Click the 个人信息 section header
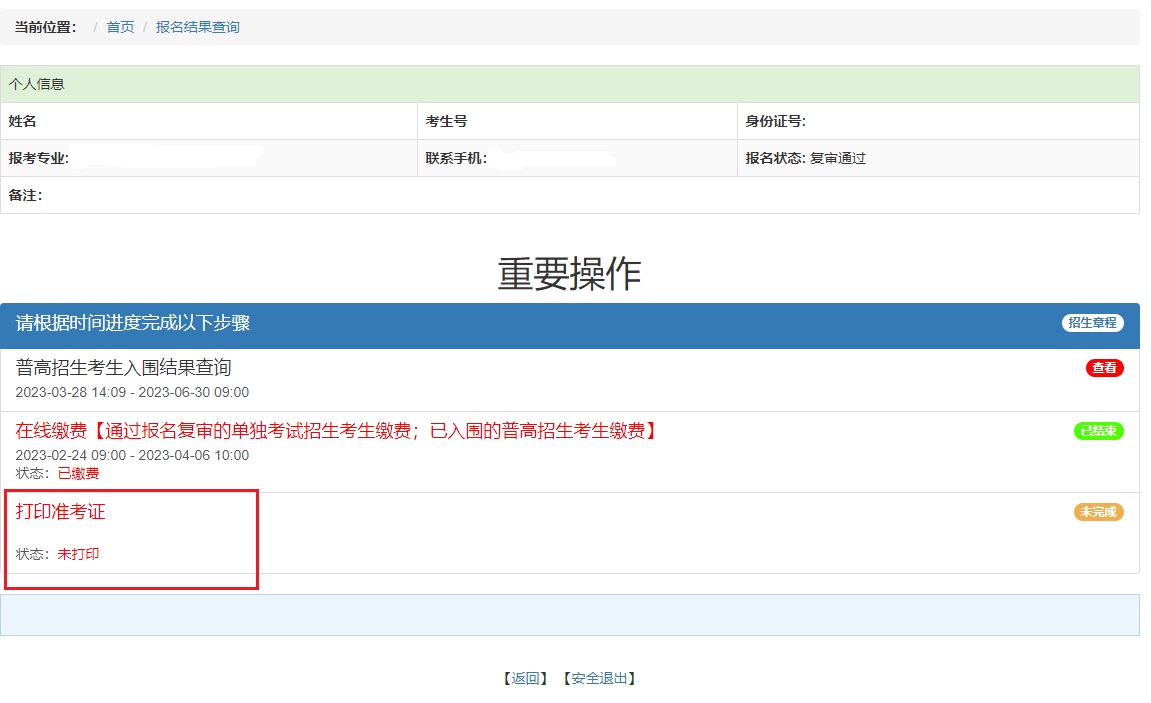Screen dimensions: 1151x703 pos(37,84)
